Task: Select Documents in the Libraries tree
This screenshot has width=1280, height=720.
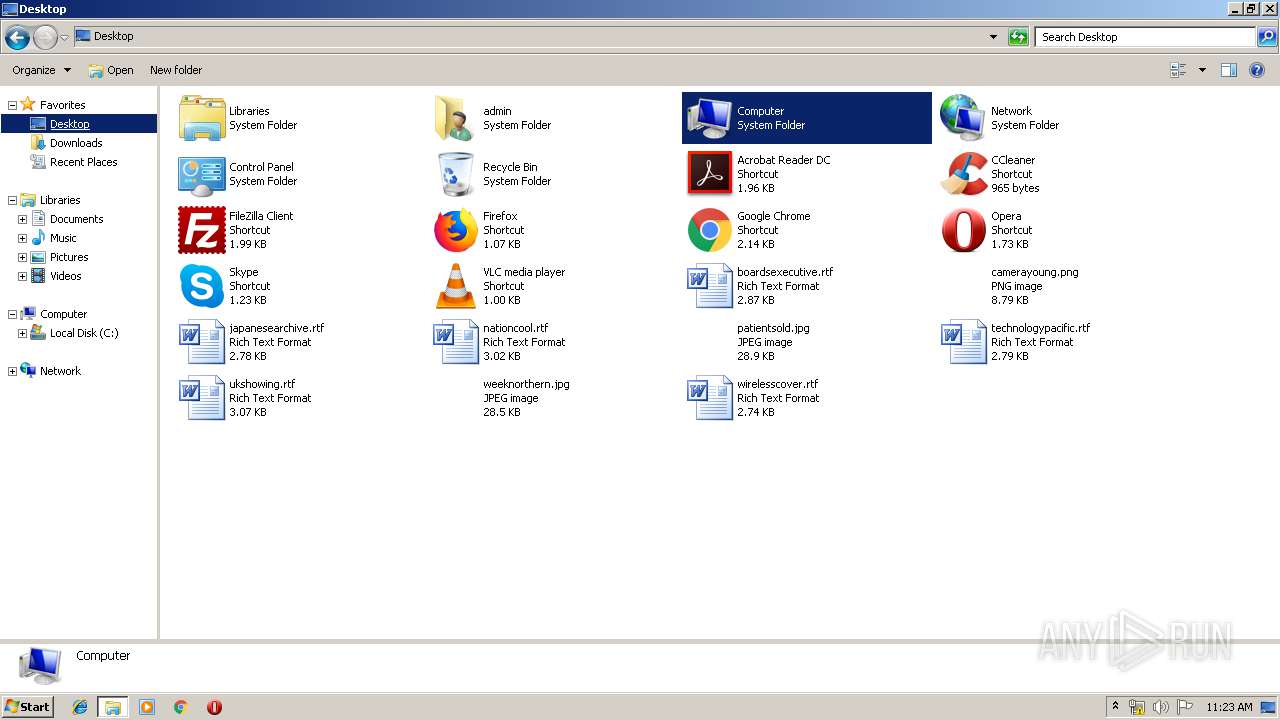Action: (x=76, y=219)
